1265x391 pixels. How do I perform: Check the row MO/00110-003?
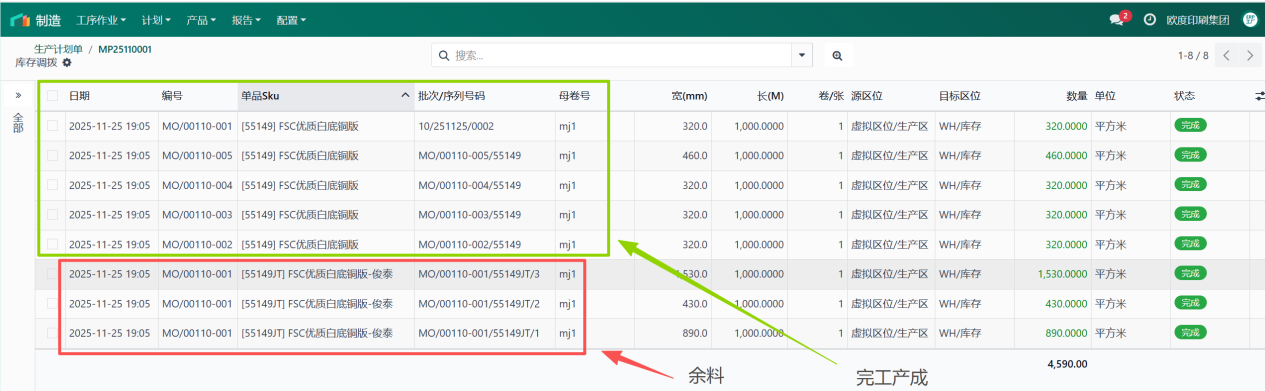(x=52, y=215)
